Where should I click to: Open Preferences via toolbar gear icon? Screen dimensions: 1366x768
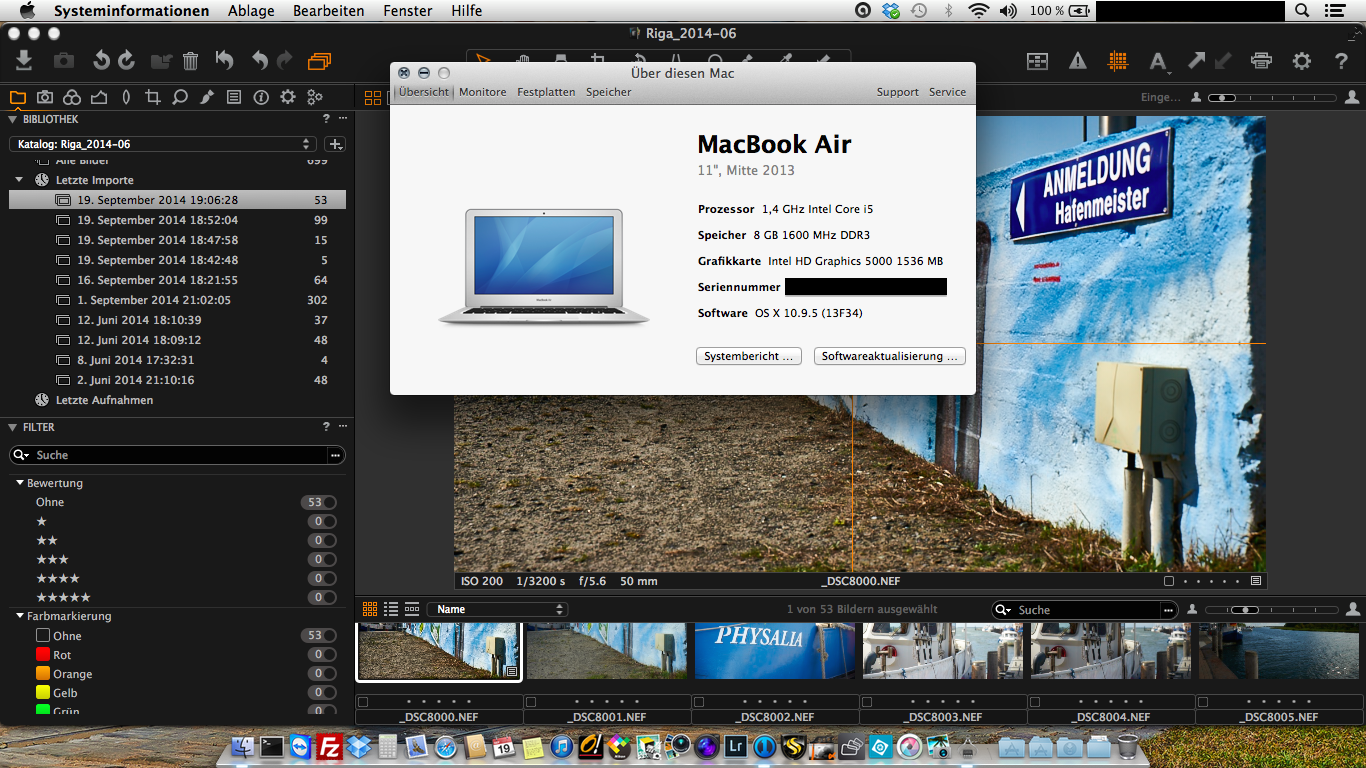[x=1301, y=61]
